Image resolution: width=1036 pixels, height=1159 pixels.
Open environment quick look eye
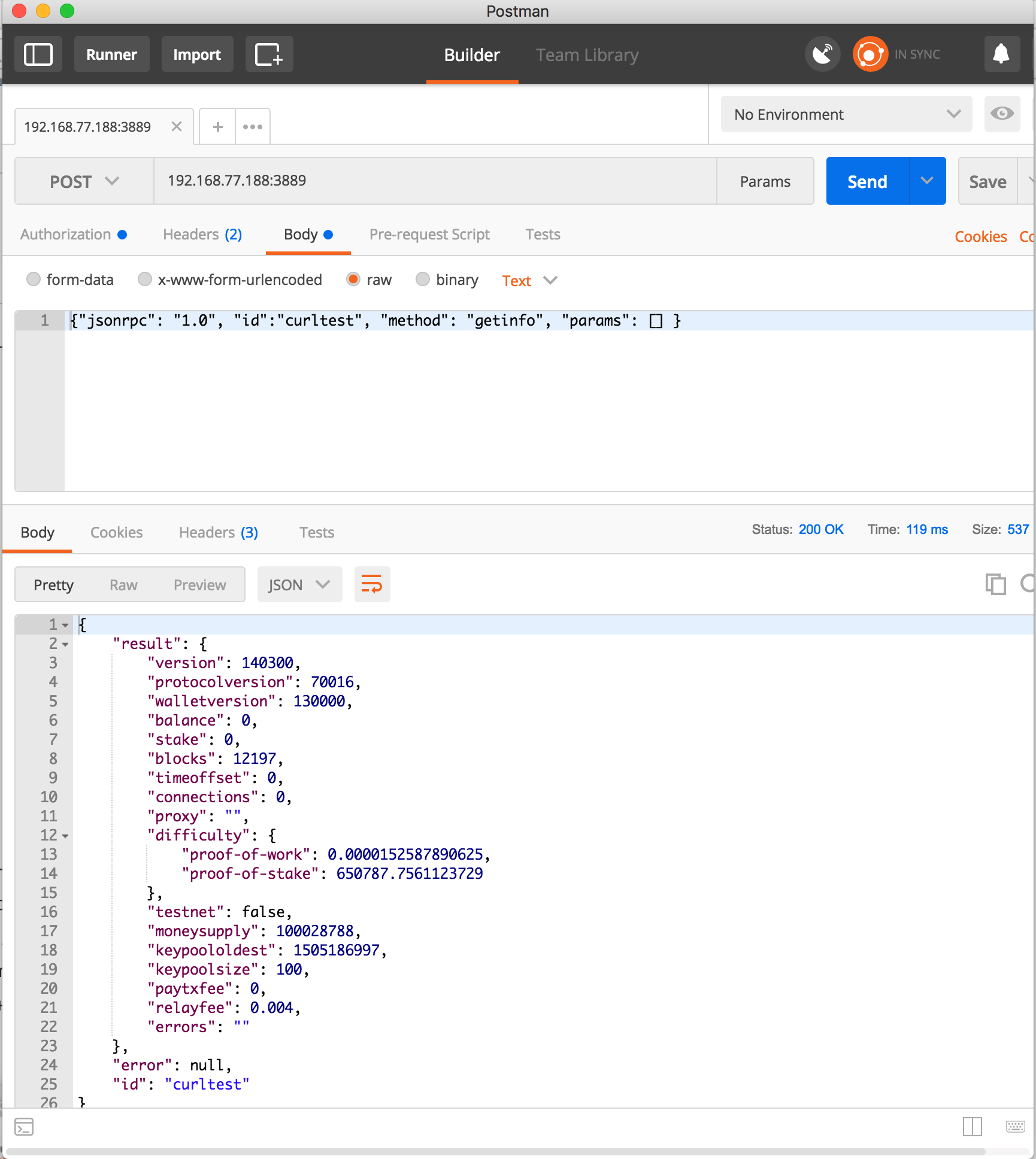point(1002,114)
